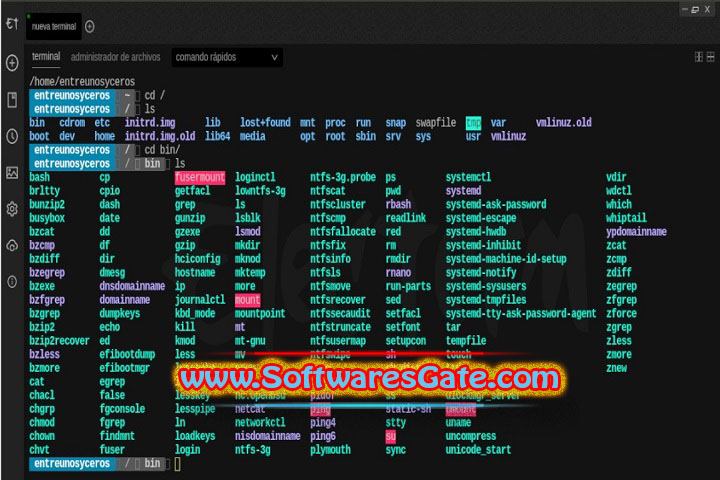Click the znew entry
Viewport: 720px width, 480px height.
[x=616, y=368]
